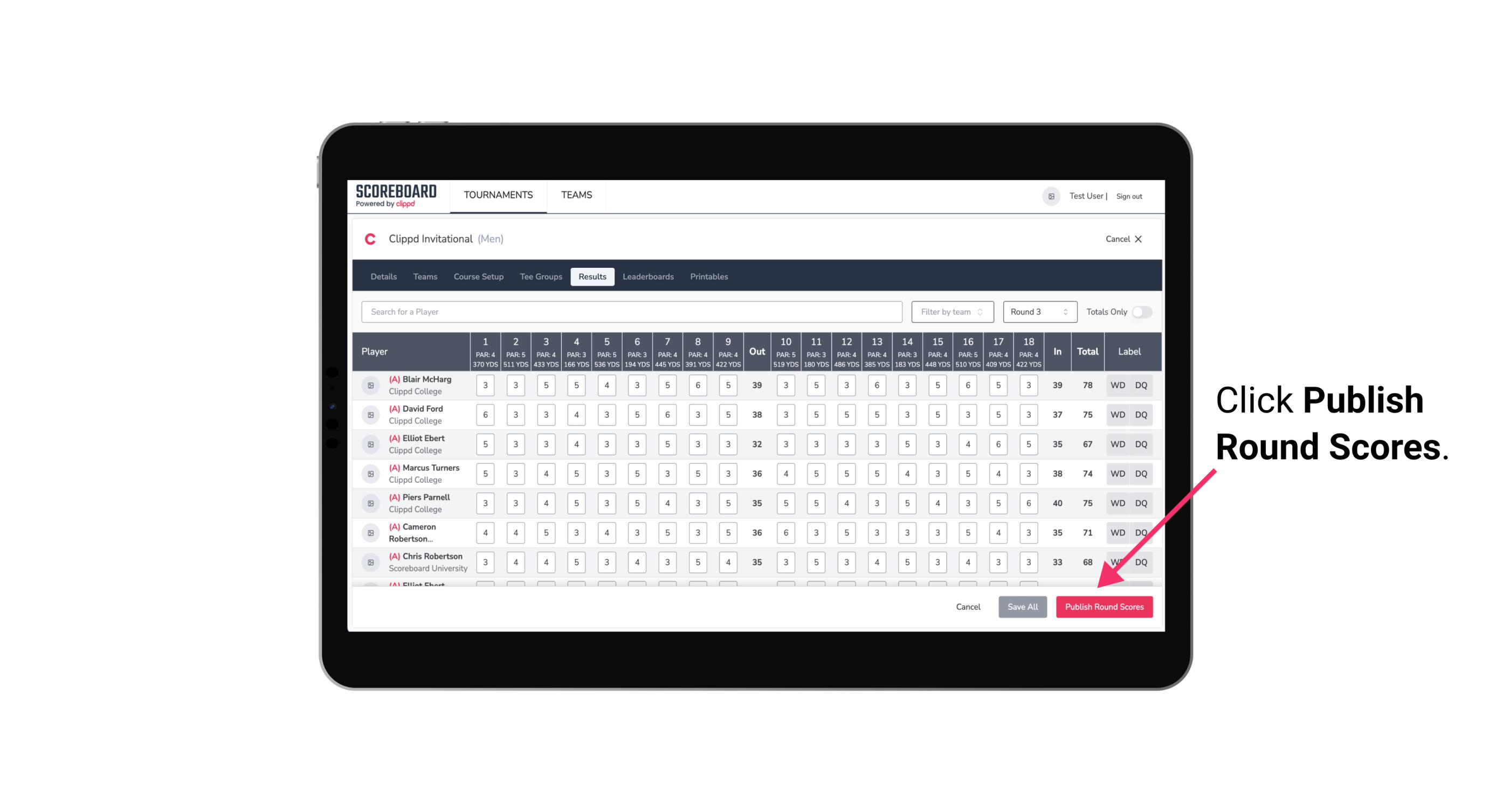Click the WD icon for Cameron Robertson
This screenshot has height=812, width=1510.
click(x=1116, y=532)
